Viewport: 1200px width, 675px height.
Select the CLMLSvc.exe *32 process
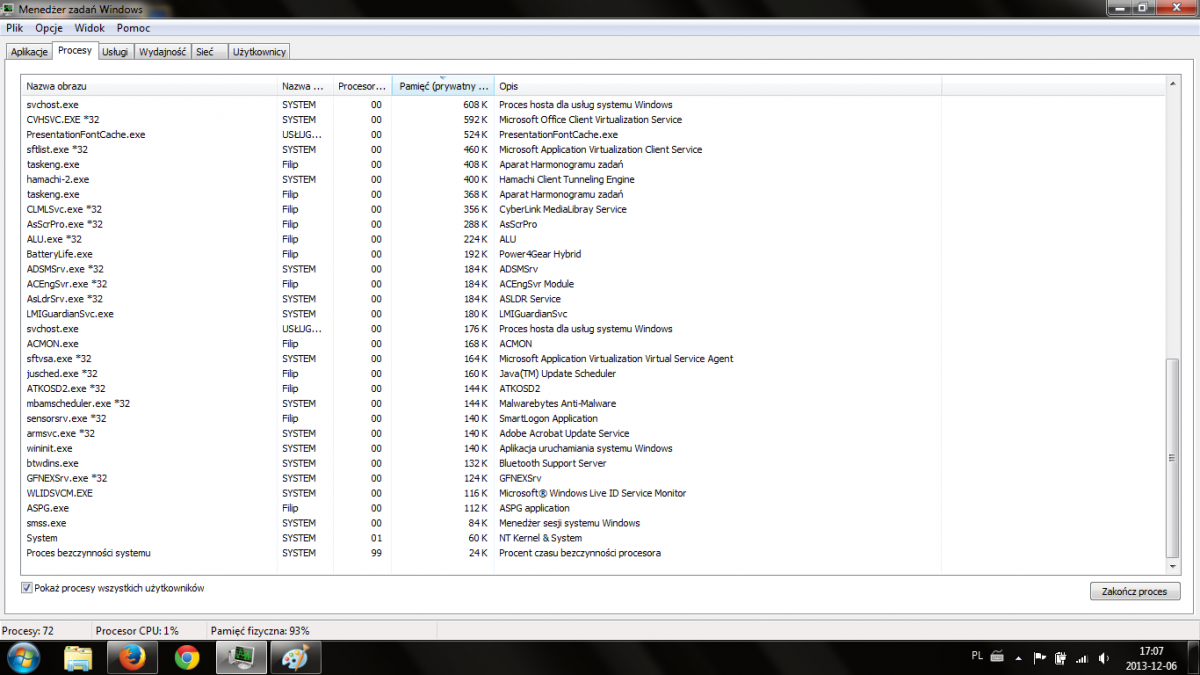(594, 210)
